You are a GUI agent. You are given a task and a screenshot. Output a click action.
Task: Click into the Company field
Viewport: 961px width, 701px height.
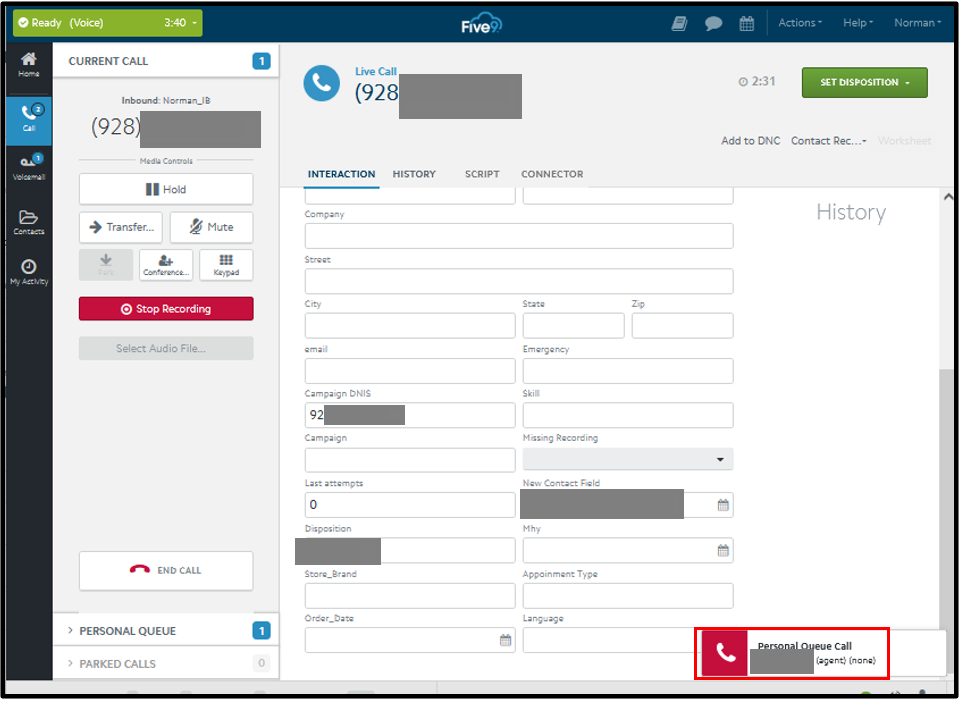[x=518, y=236]
